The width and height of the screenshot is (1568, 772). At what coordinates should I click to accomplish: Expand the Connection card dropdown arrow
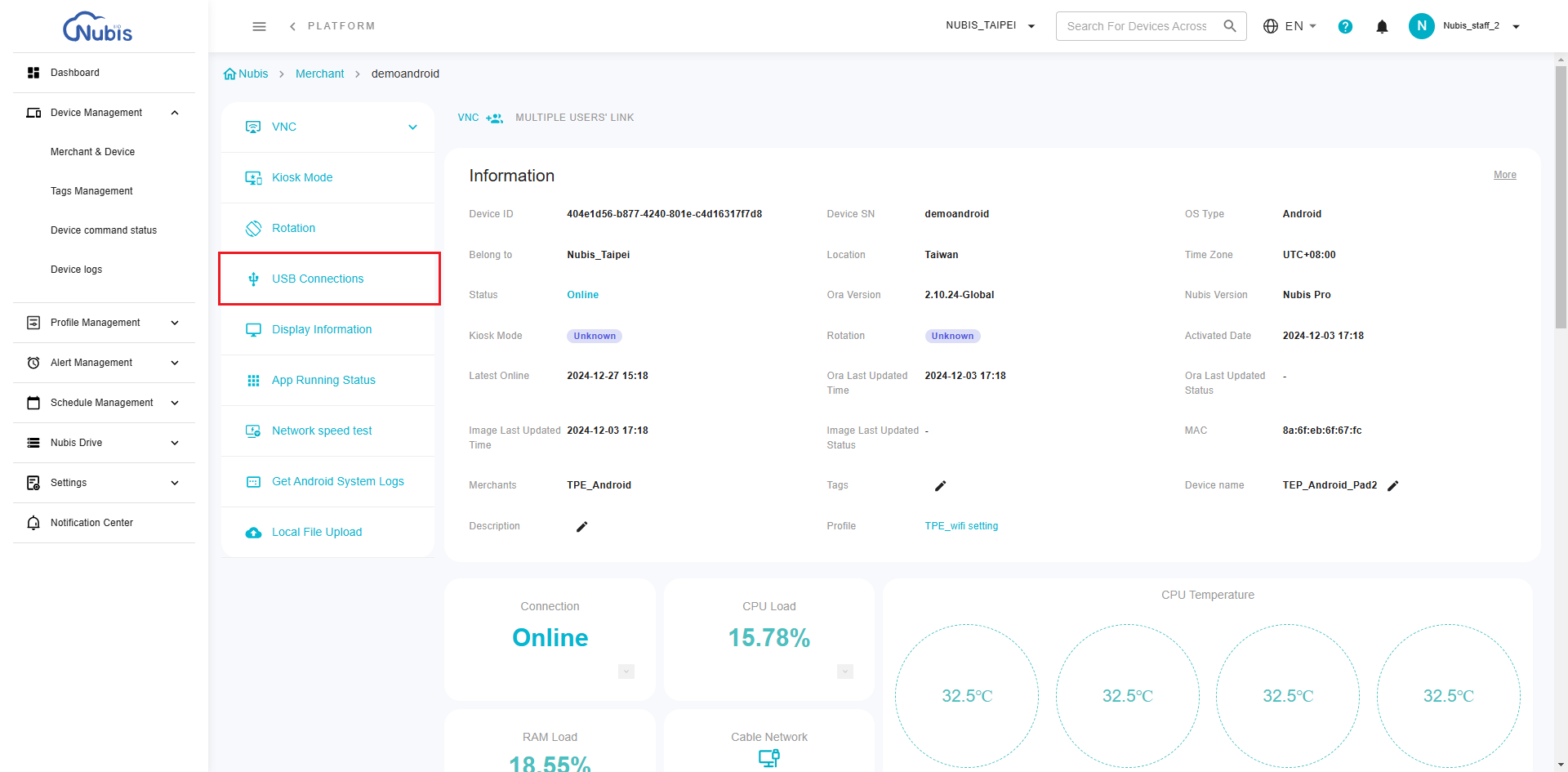click(626, 672)
